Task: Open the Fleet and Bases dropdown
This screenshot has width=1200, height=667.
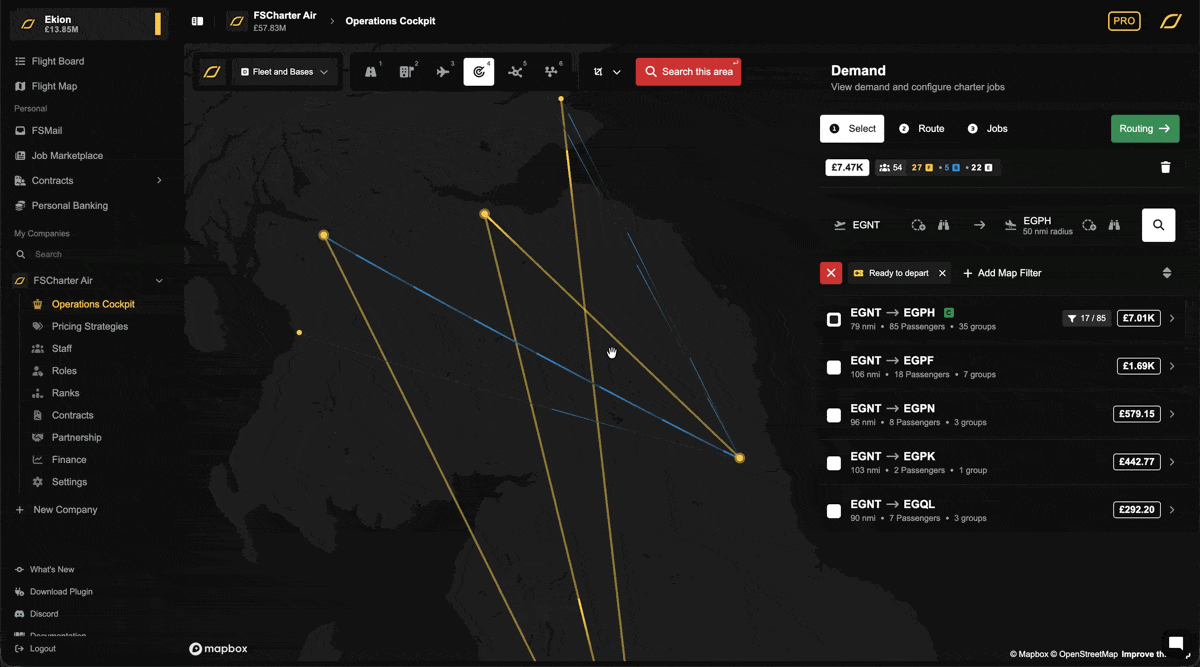Action: pyautogui.click(x=284, y=72)
